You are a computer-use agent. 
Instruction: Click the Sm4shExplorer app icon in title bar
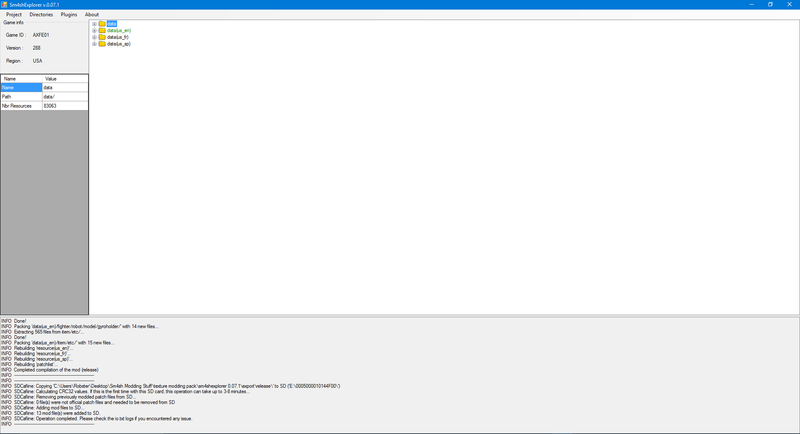tap(5, 4)
